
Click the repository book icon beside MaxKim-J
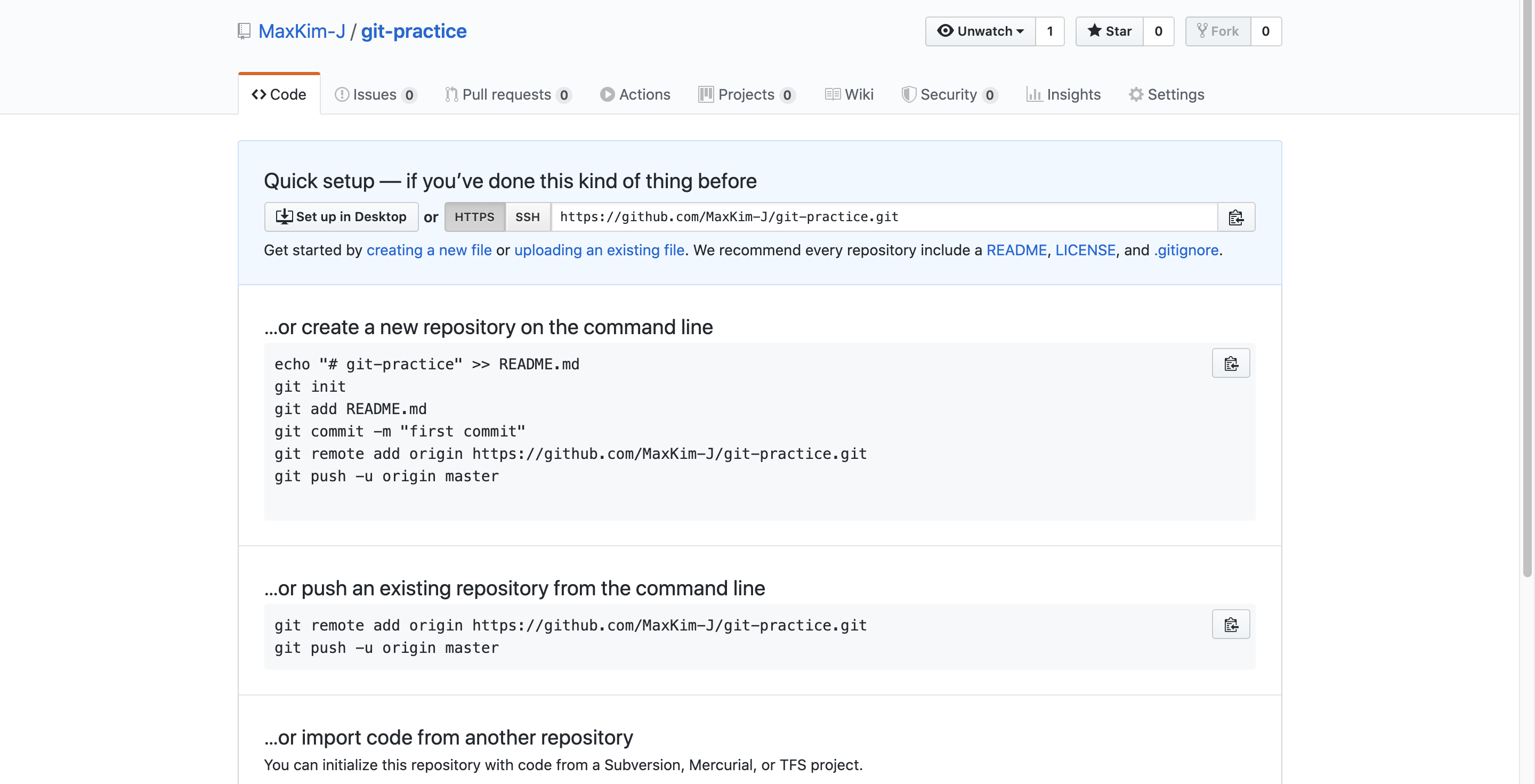tap(244, 31)
